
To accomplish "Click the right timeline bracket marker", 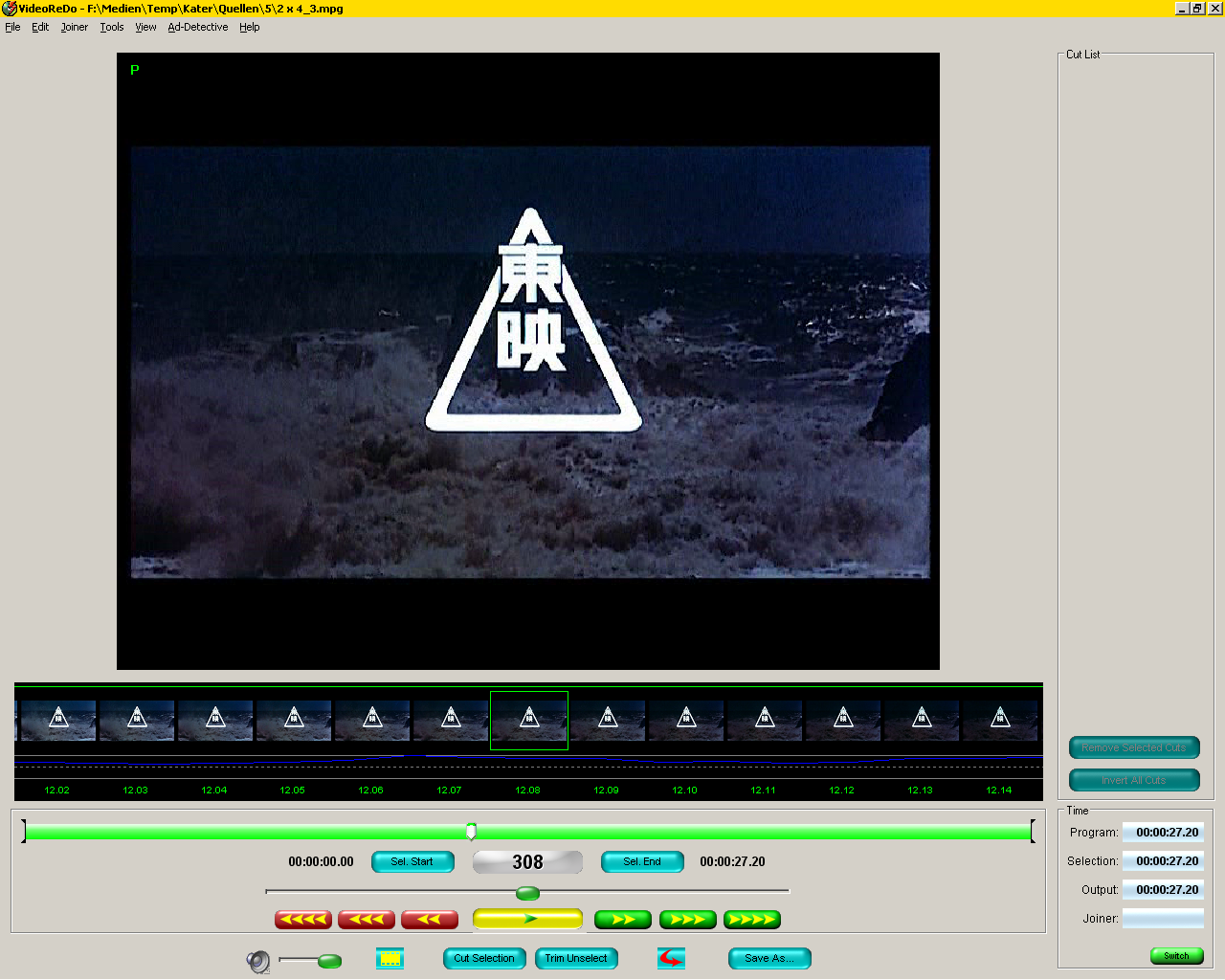I will pos(1033,831).
